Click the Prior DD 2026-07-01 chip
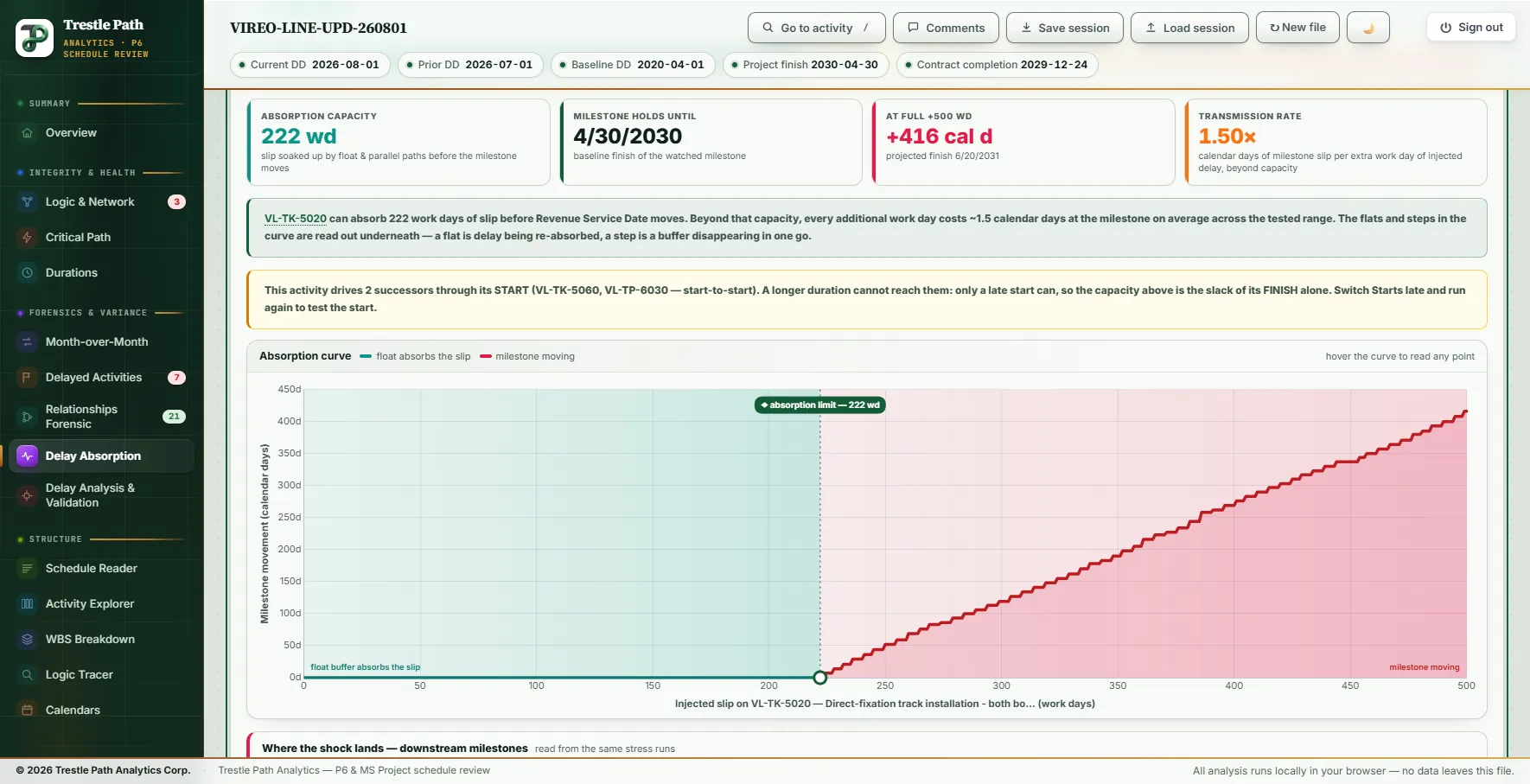1530x784 pixels. (x=471, y=65)
